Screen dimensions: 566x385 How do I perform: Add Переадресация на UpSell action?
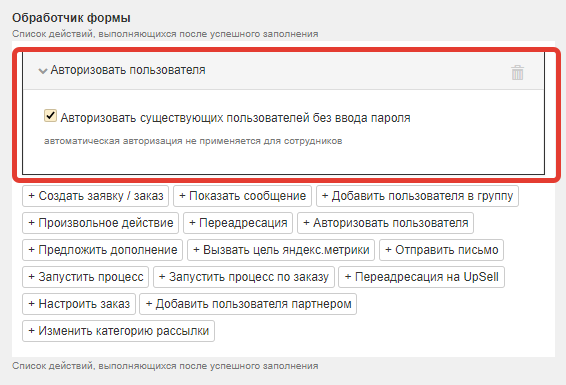point(421,277)
